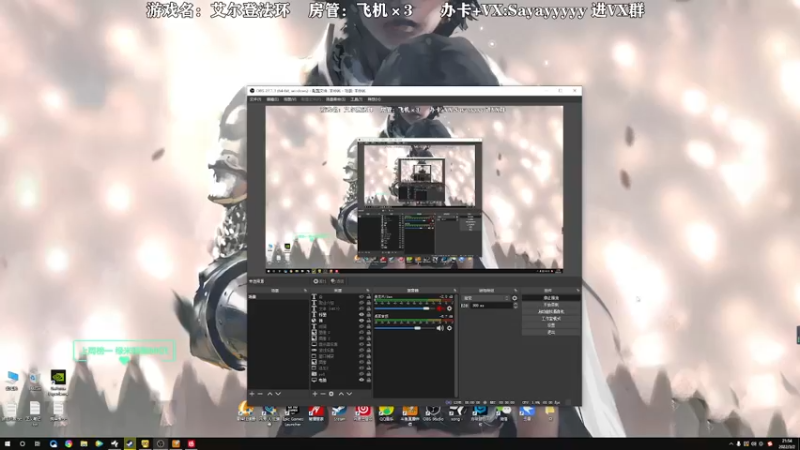The image size is (800, 450).
Task: Open the 场景集合 menu in OBS
Action: 336,99
